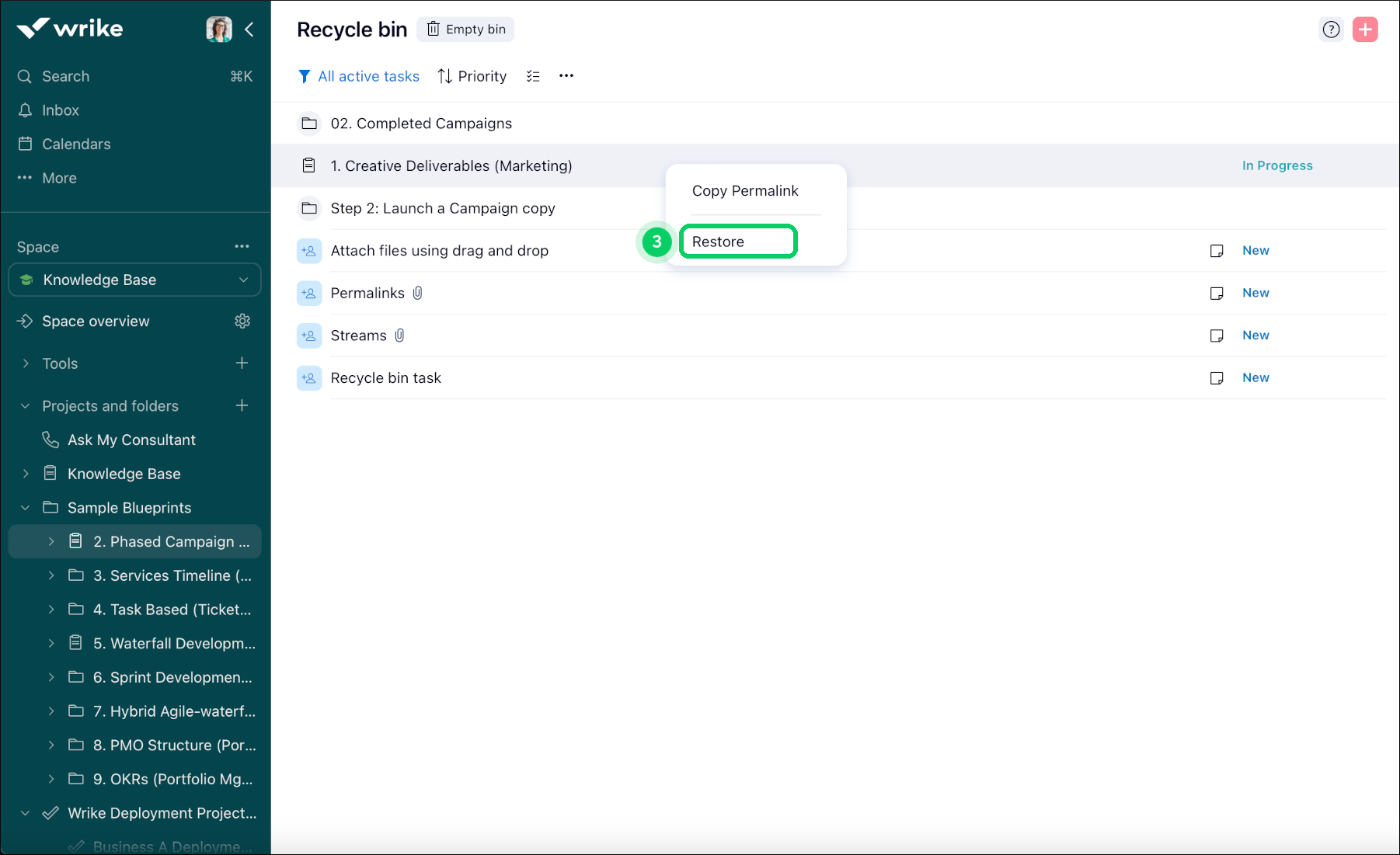Open the Inbox bell icon
The image size is (1400, 855).
[x=24, y=109]
